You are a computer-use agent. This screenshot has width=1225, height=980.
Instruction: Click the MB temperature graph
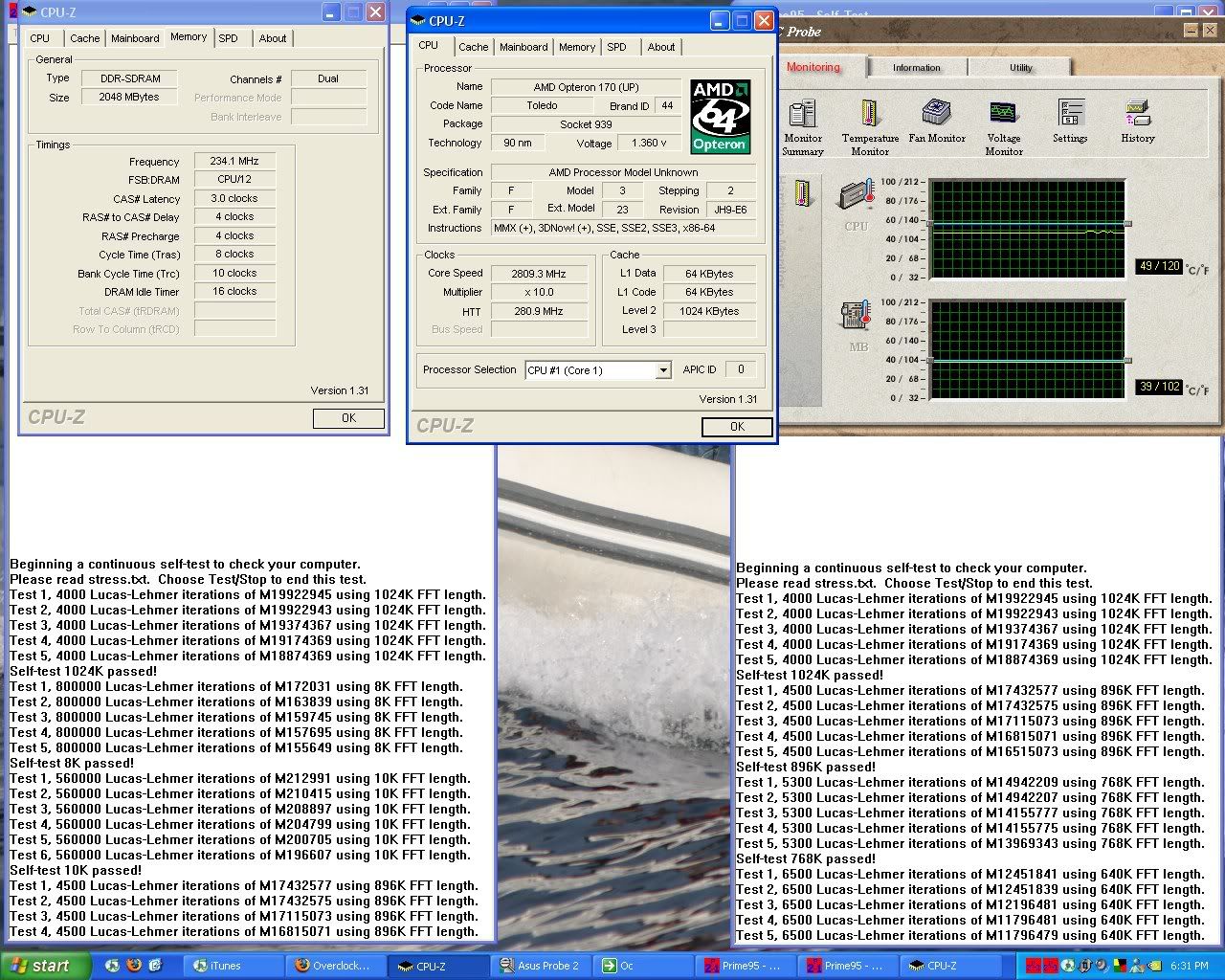[1027, 349]
